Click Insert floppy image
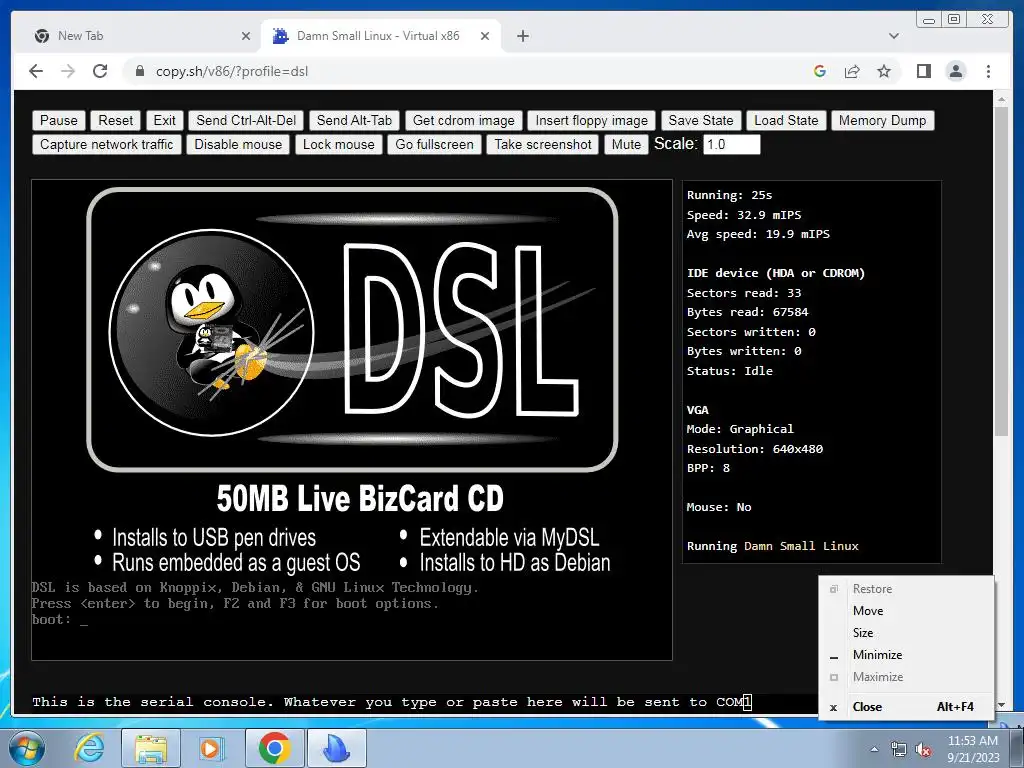 592,120
